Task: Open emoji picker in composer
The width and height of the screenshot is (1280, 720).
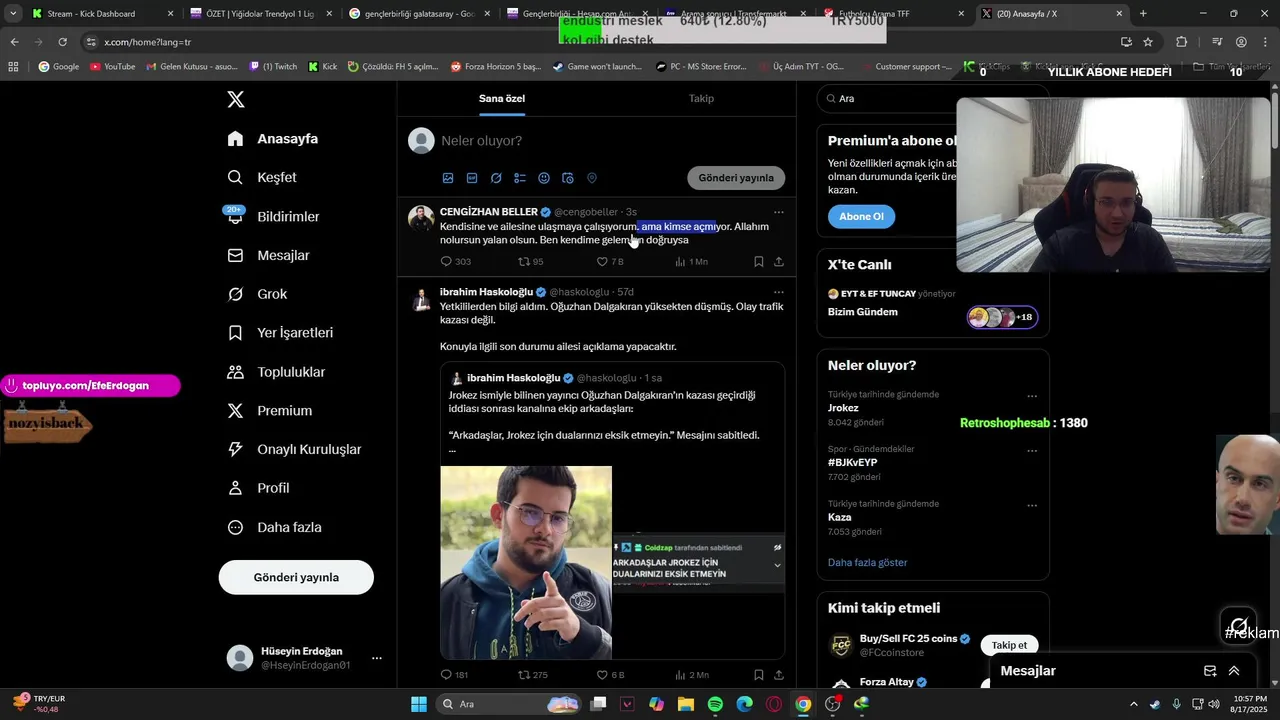Action: (x=544, y=178)
